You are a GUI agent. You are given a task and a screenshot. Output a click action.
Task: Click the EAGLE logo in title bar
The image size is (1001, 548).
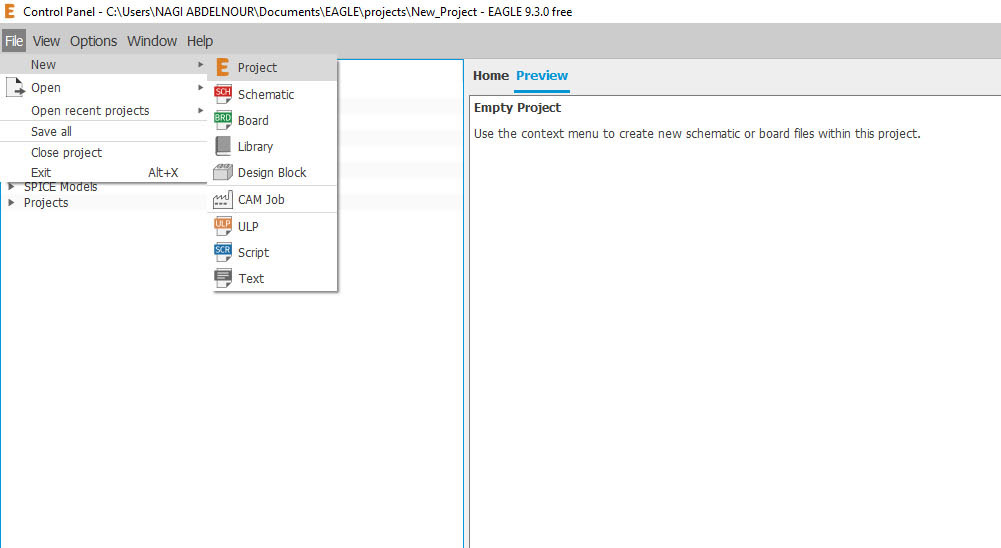click(x=10, y=11)
